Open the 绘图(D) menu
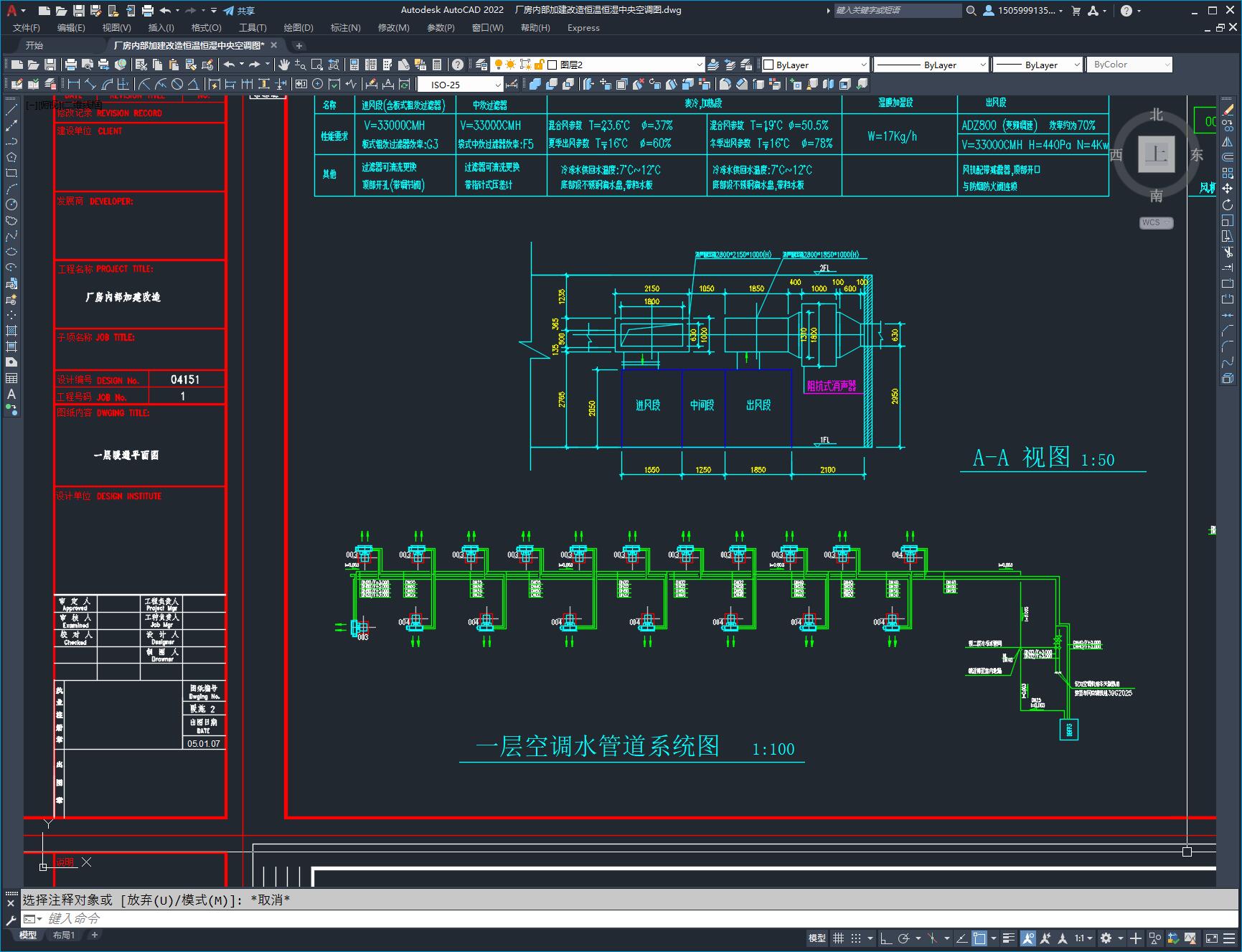 (x=298, y=28)
